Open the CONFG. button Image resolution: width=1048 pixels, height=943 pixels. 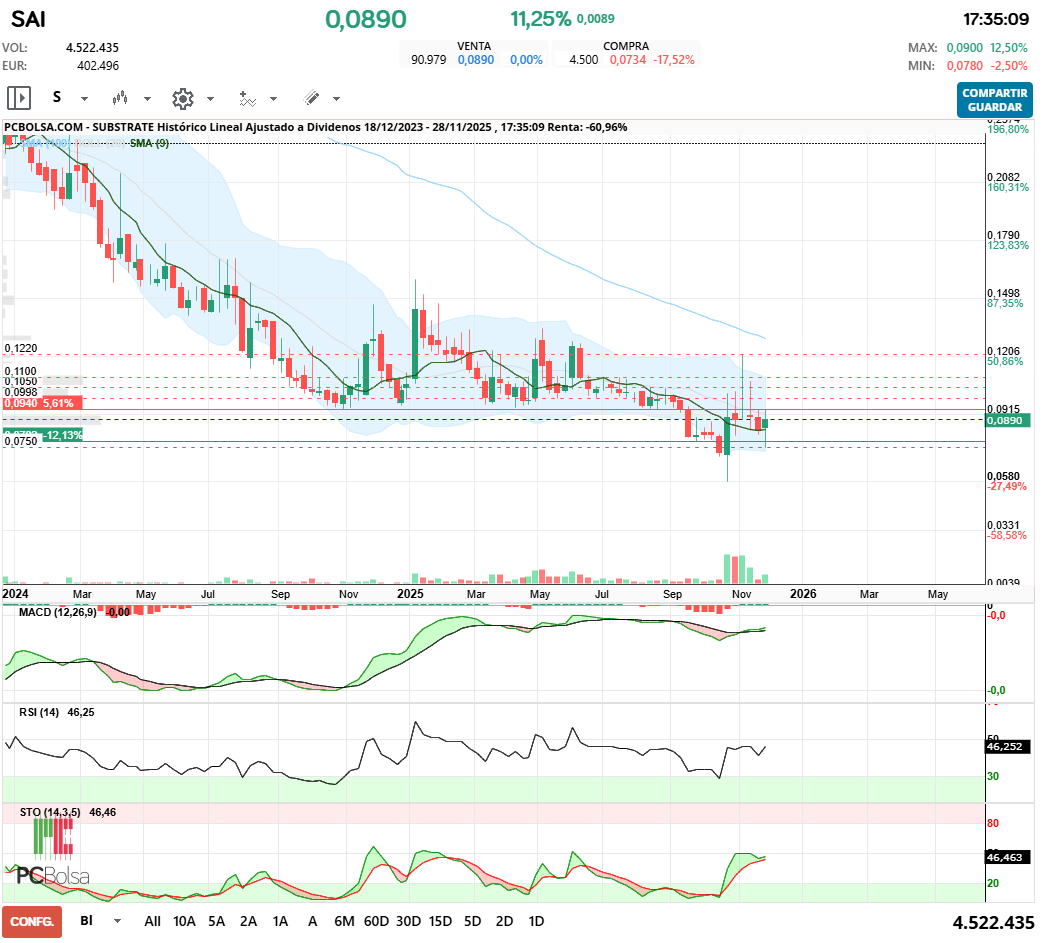pyautogui.click(x=32, y=921)
